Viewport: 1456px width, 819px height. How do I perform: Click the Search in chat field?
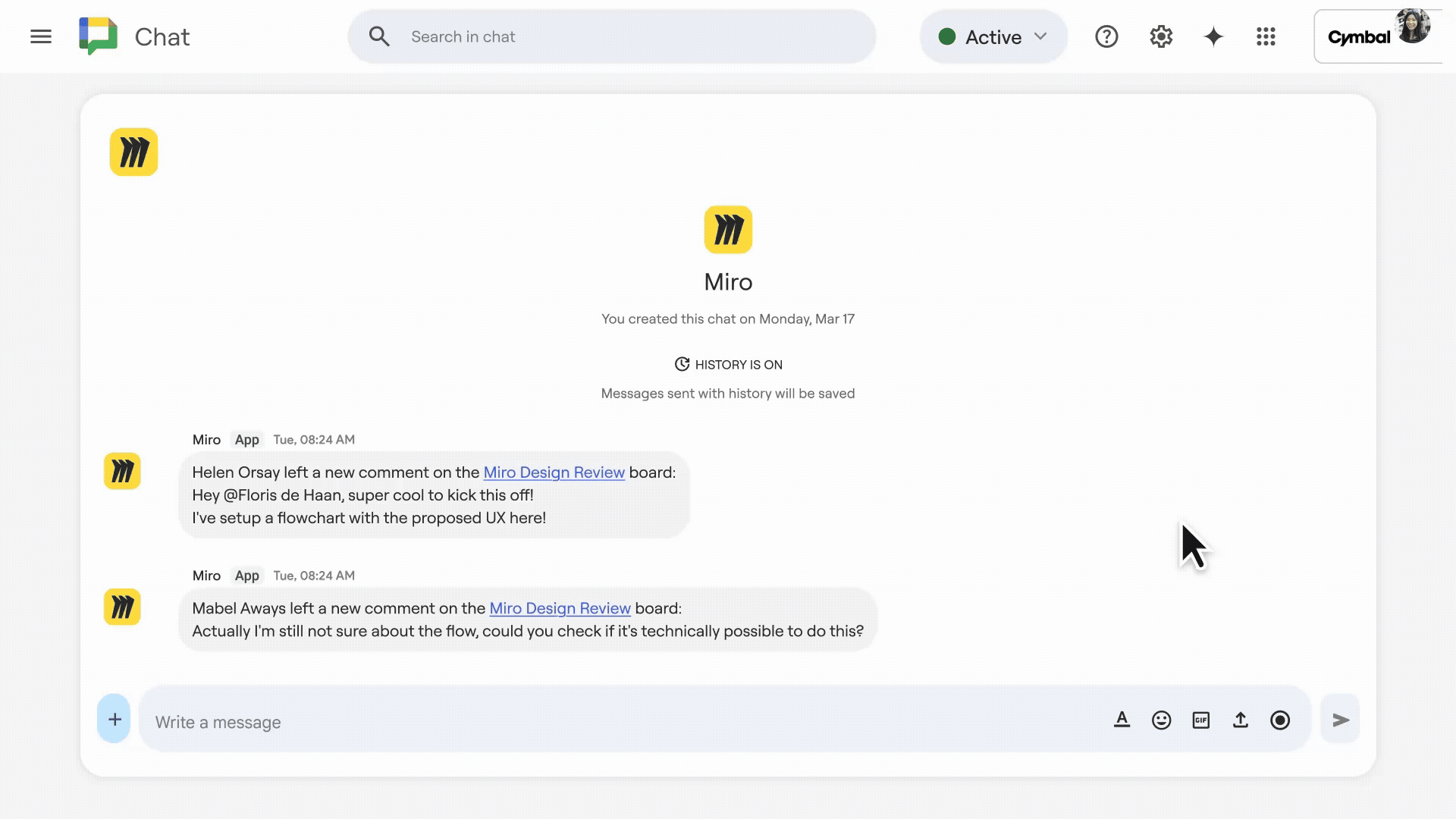611,36
